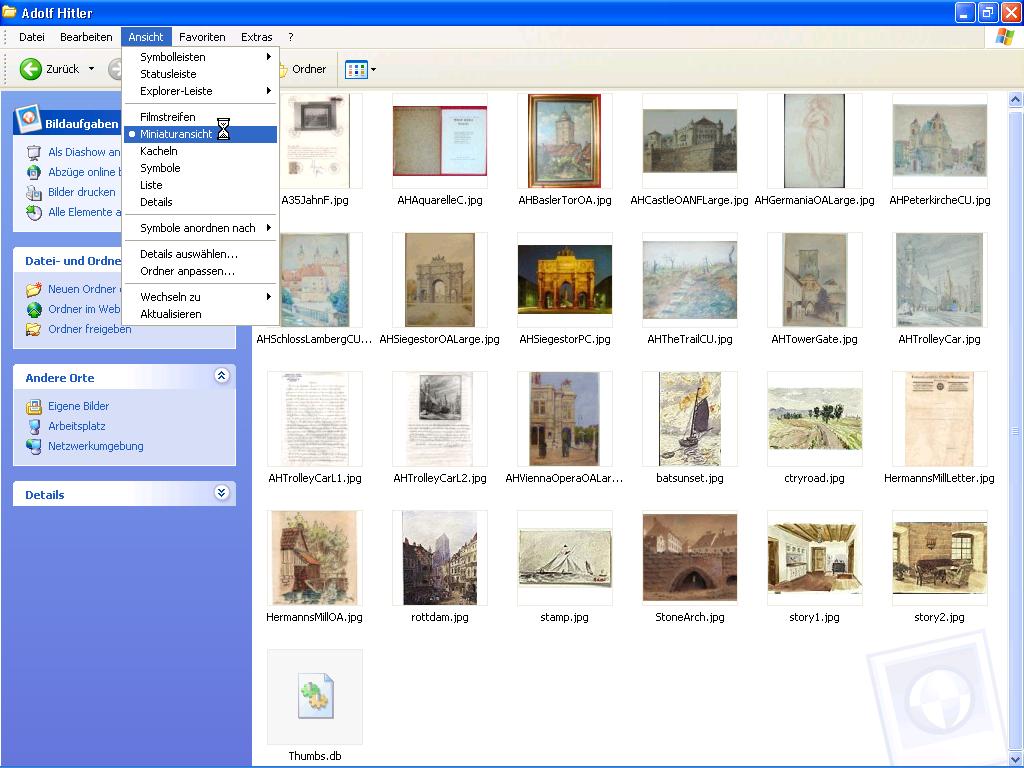Click the Eigene Bilder folder icon
This screenshot has width=1024, height=768.
pos(33,407)
